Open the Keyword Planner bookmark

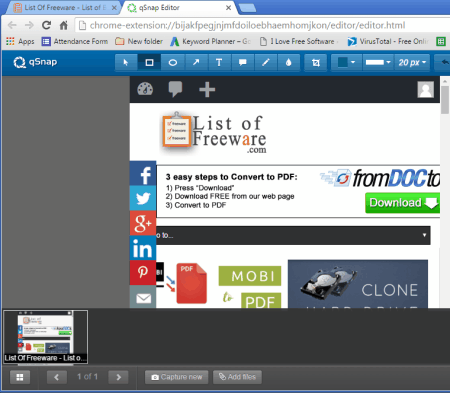tap(210, 41)
